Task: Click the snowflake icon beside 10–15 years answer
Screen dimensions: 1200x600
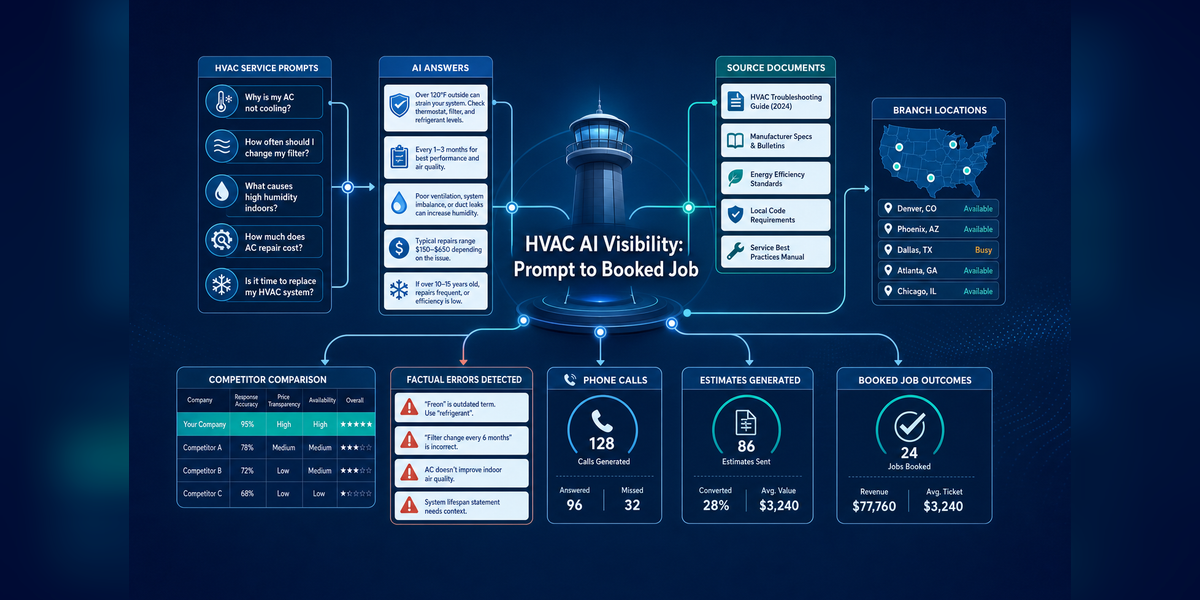Action: [x=399, y=292]
